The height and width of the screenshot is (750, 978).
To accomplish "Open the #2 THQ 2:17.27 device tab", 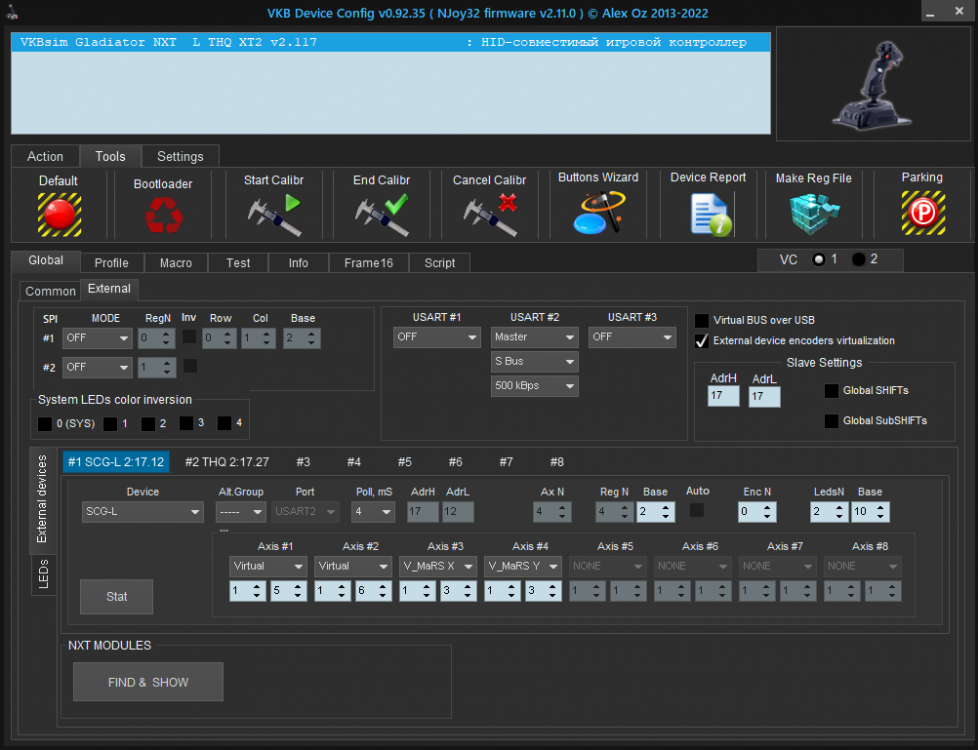I will [x=226, y=462].
